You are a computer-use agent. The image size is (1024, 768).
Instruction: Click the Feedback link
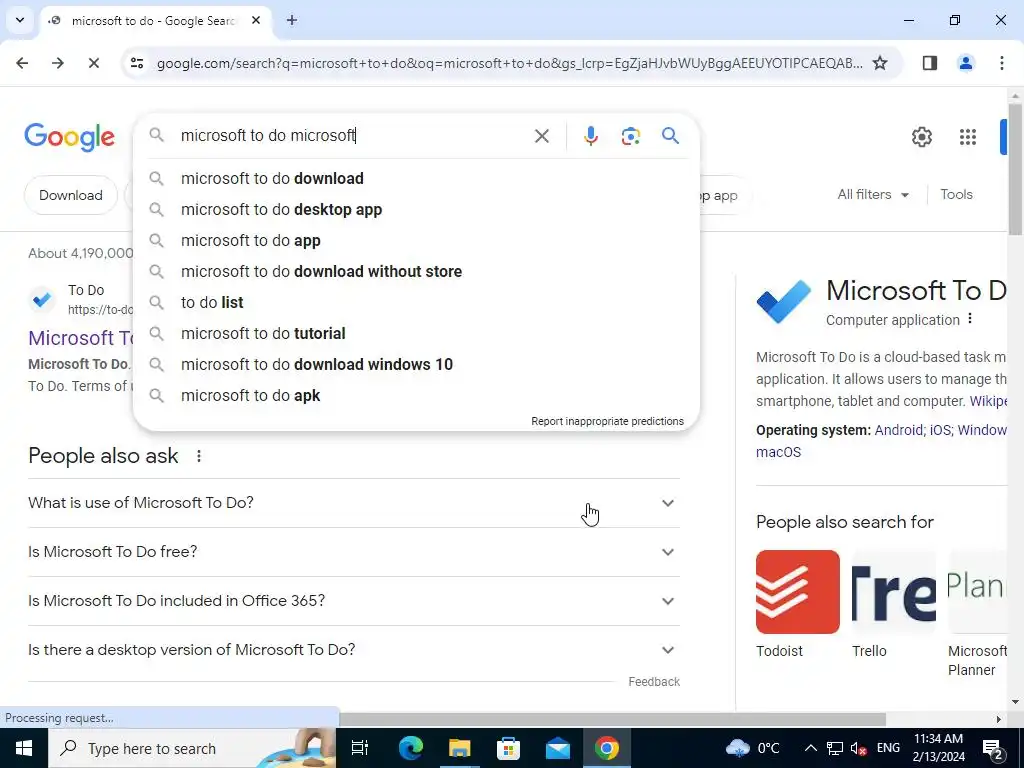click(x=654, y=682)
